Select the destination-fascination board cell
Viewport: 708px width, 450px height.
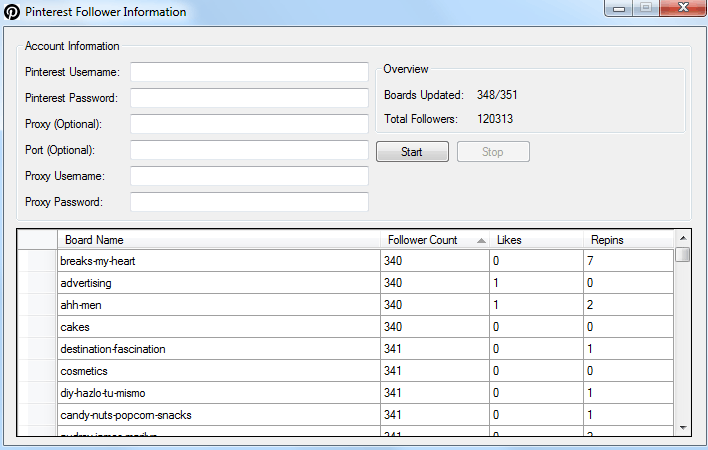[x=219, y=349]
